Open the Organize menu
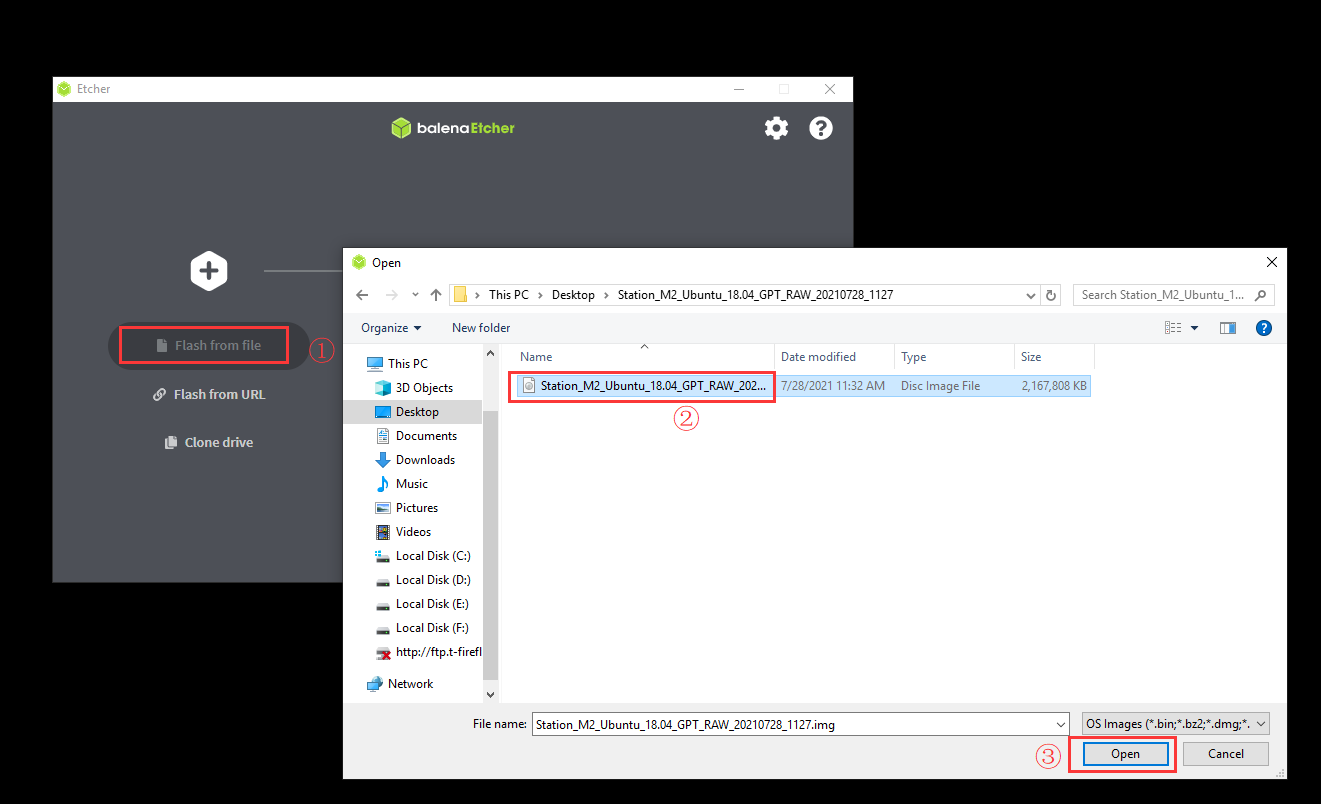The height and width of the screenshot is (804, 1321). coord(391,328)
